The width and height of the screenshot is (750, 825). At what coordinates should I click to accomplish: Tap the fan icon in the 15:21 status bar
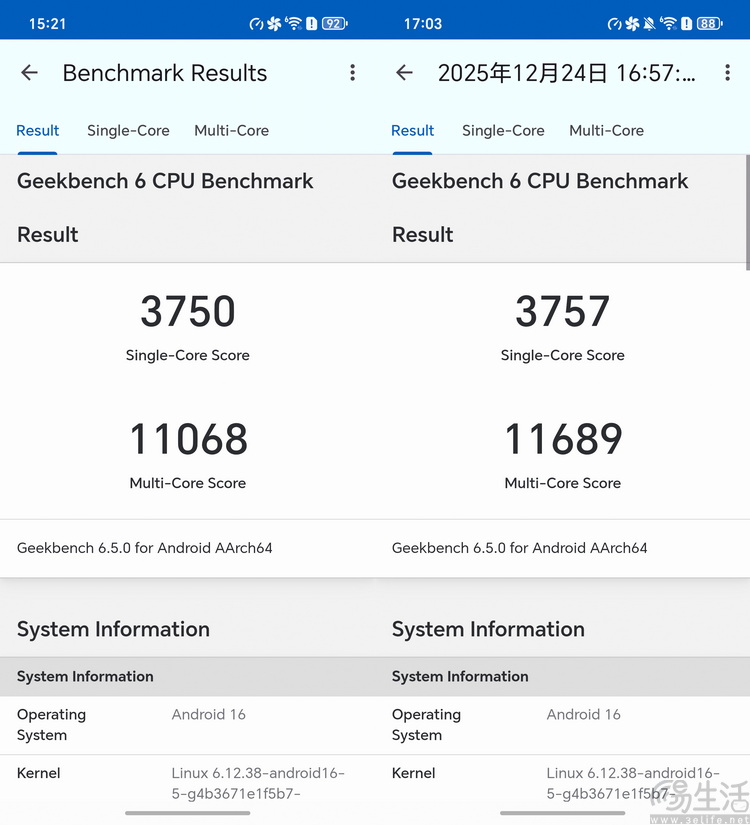[274, 23]
